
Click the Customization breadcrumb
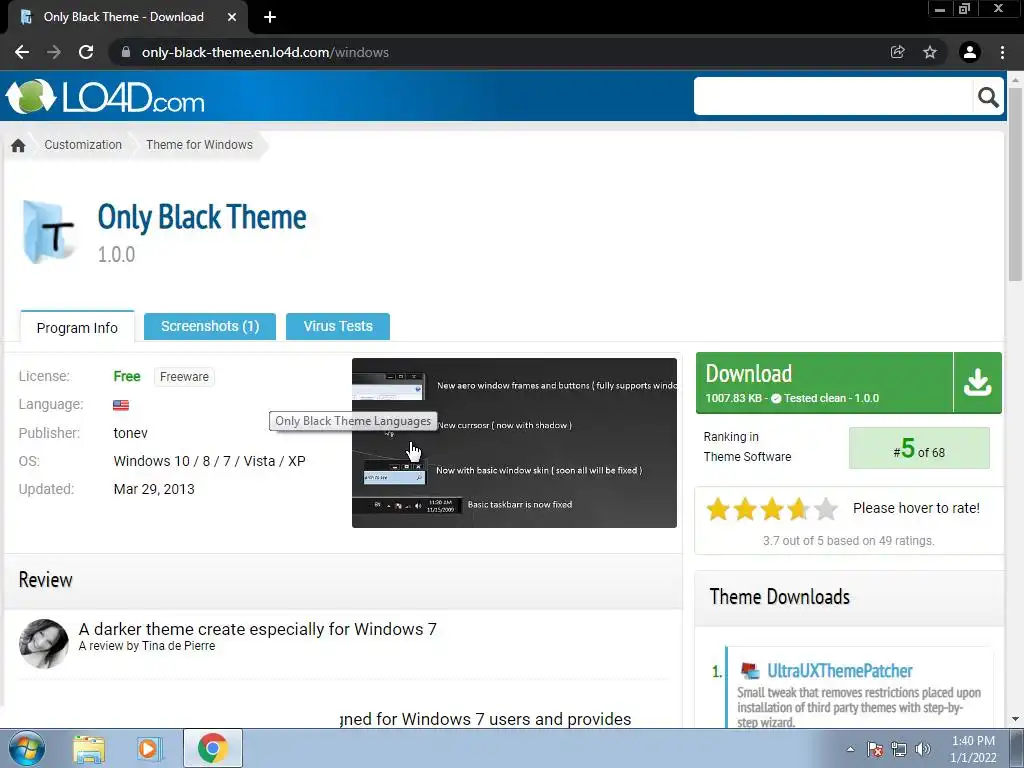(x=83, y=145)
